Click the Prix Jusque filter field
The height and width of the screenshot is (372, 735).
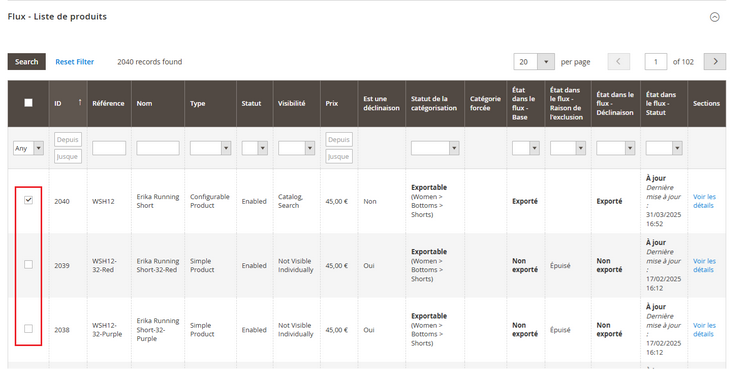[x=339, y=156]
